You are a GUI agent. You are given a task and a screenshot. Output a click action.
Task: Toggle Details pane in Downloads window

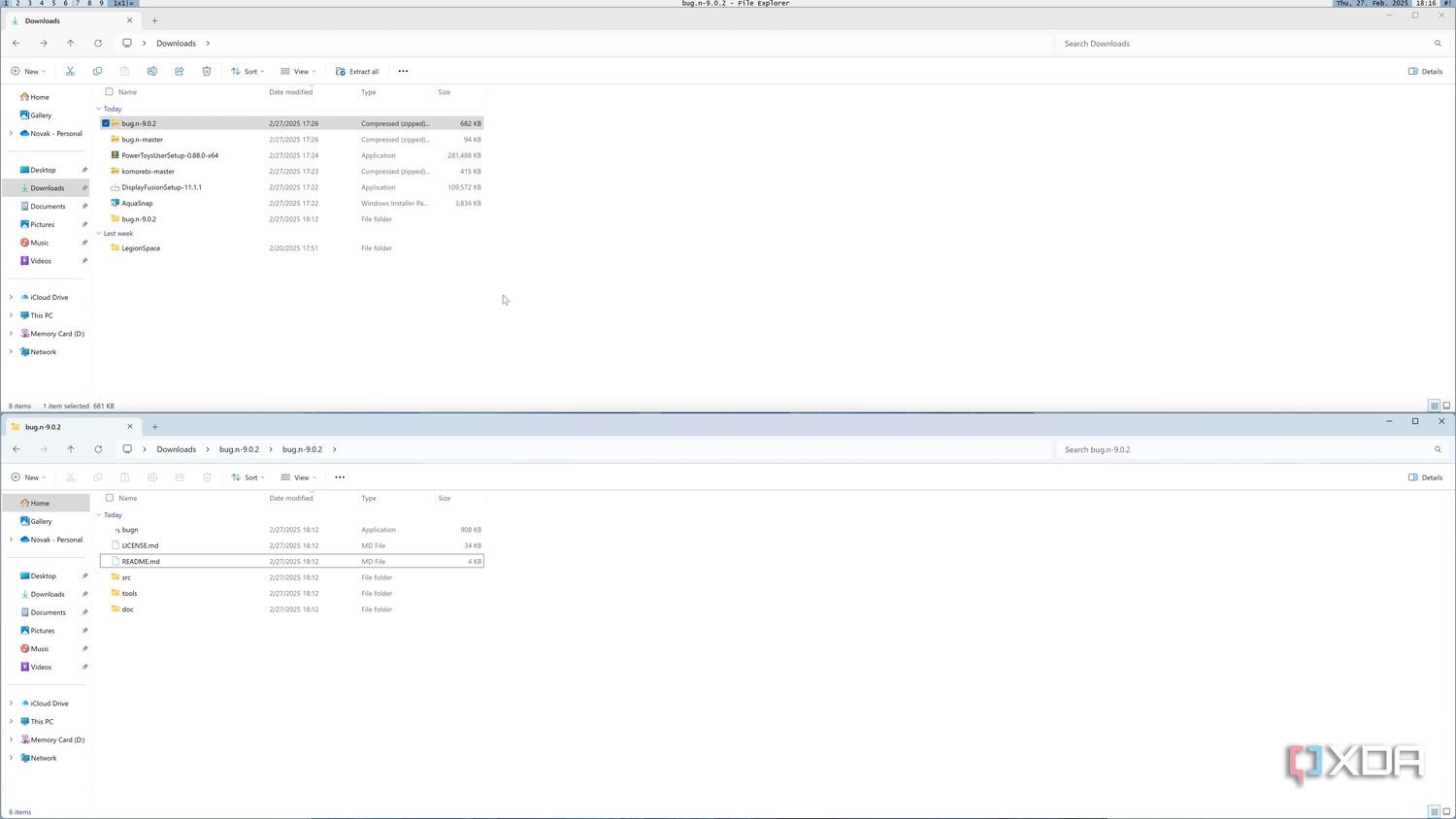[1425, 71]
